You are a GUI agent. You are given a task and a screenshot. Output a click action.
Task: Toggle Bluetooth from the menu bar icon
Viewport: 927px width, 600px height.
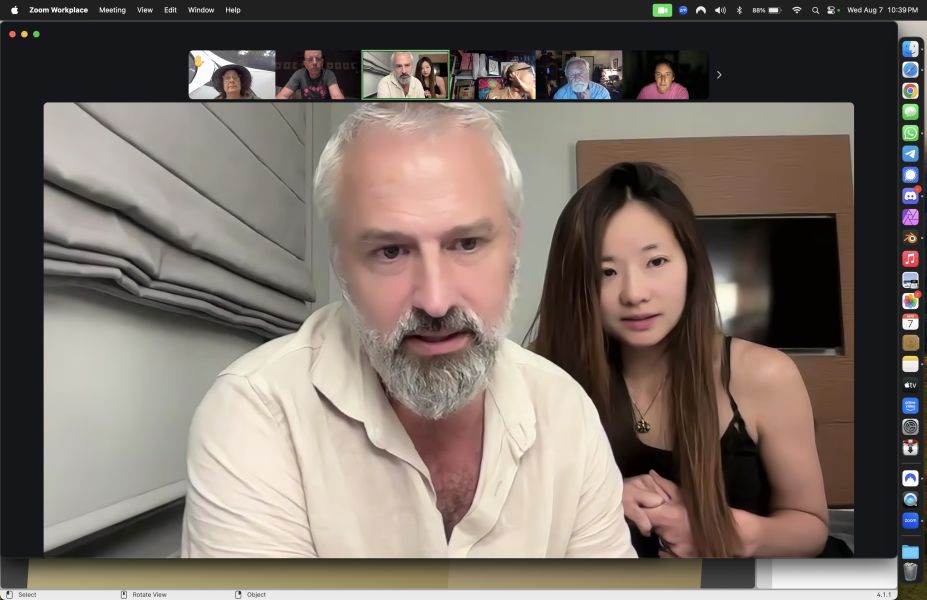tap(739, 10)
